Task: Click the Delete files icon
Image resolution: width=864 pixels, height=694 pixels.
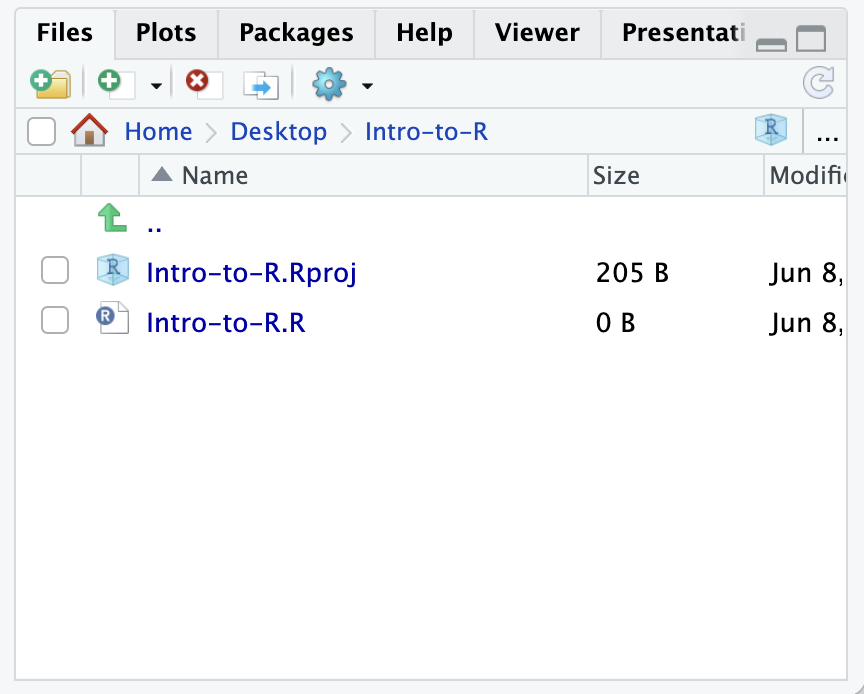Action: 203,84
